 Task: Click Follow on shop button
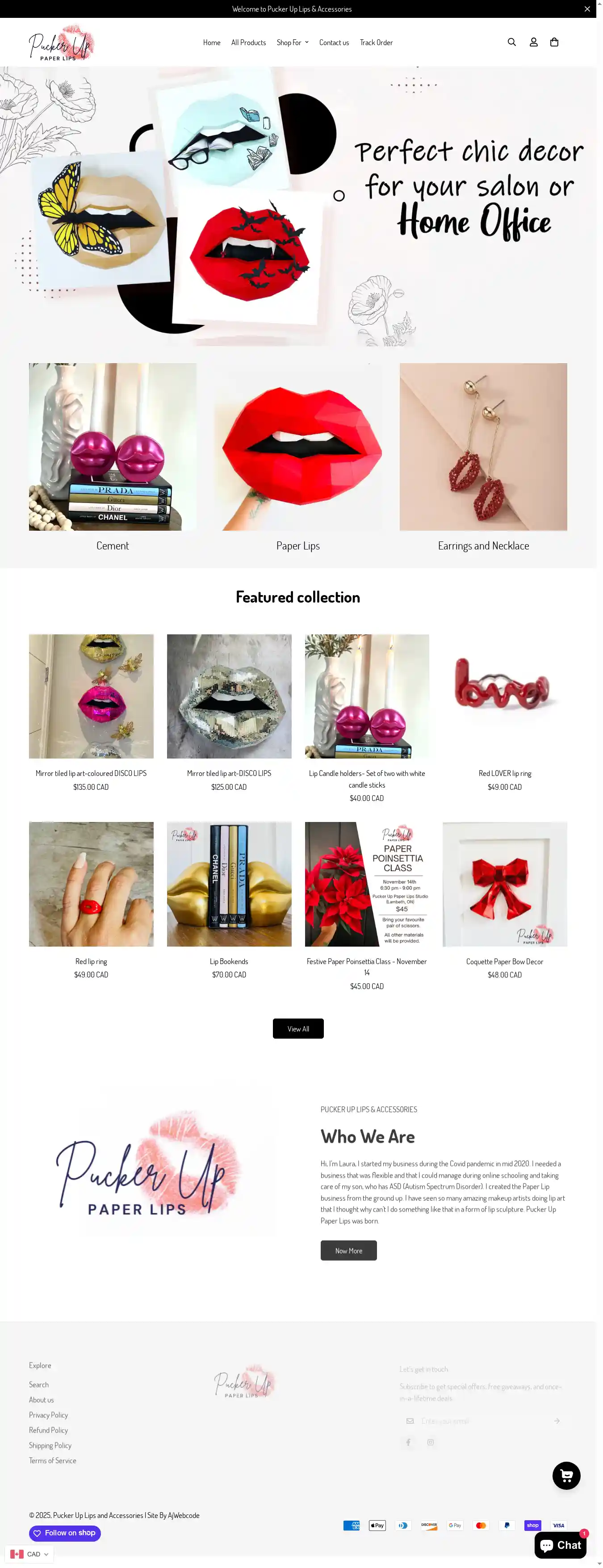pyautogui.click(x=65, y=1533)
